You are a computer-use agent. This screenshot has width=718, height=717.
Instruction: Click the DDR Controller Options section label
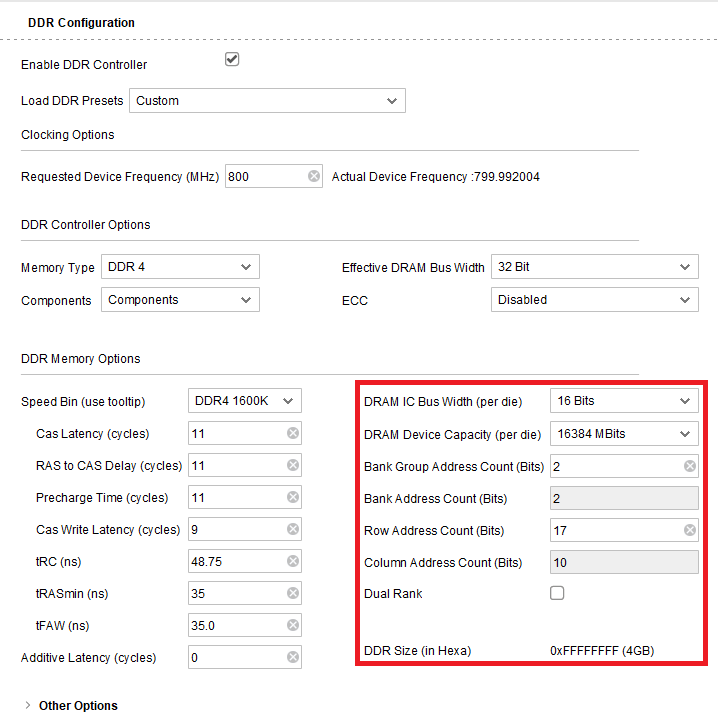tap(86, 225)
